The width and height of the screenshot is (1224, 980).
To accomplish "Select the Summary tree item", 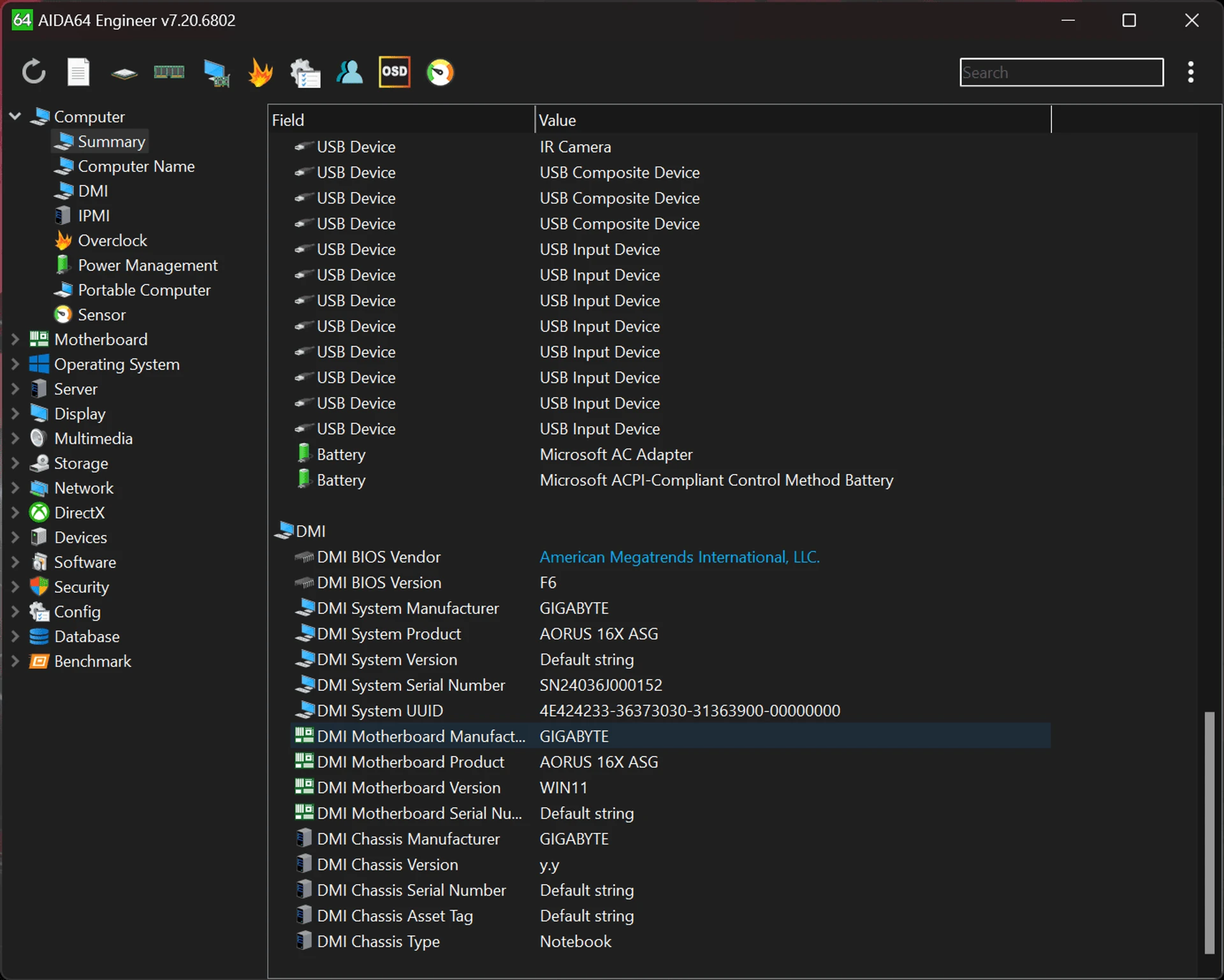I will (x=100, y=141).
